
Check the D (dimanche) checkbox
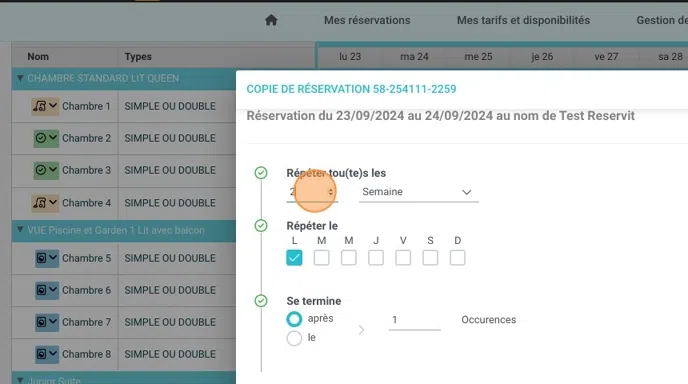(458, 258)
